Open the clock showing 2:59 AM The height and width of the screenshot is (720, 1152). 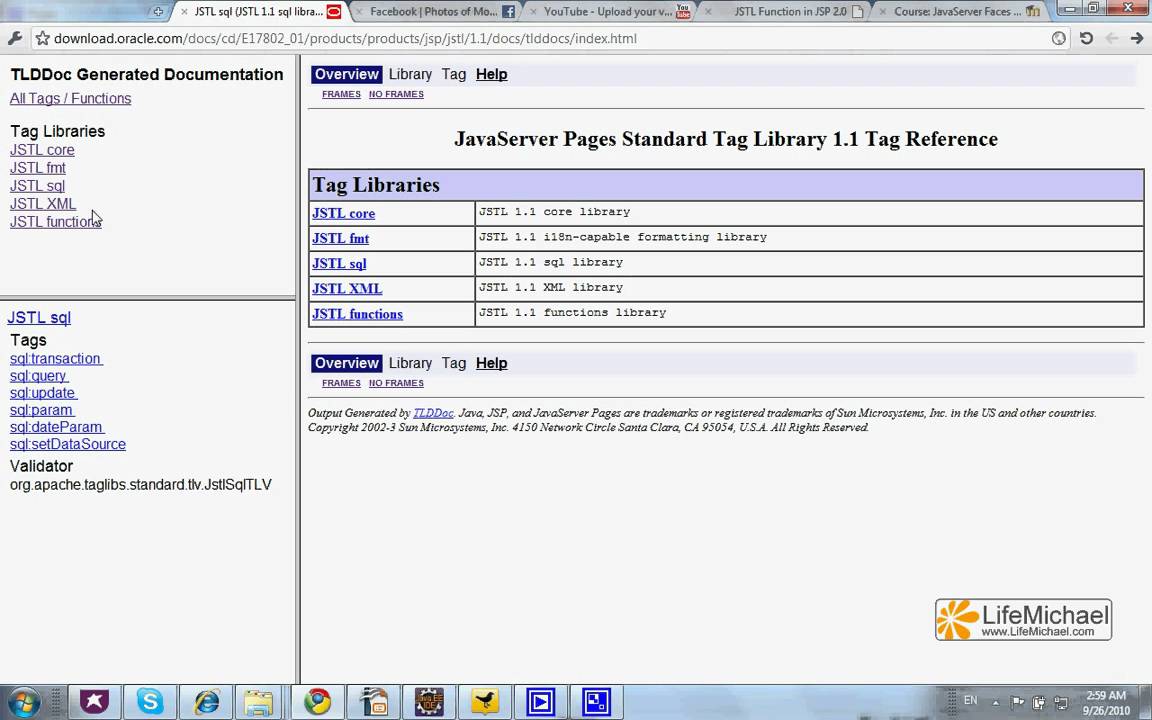coord(1106,702)
